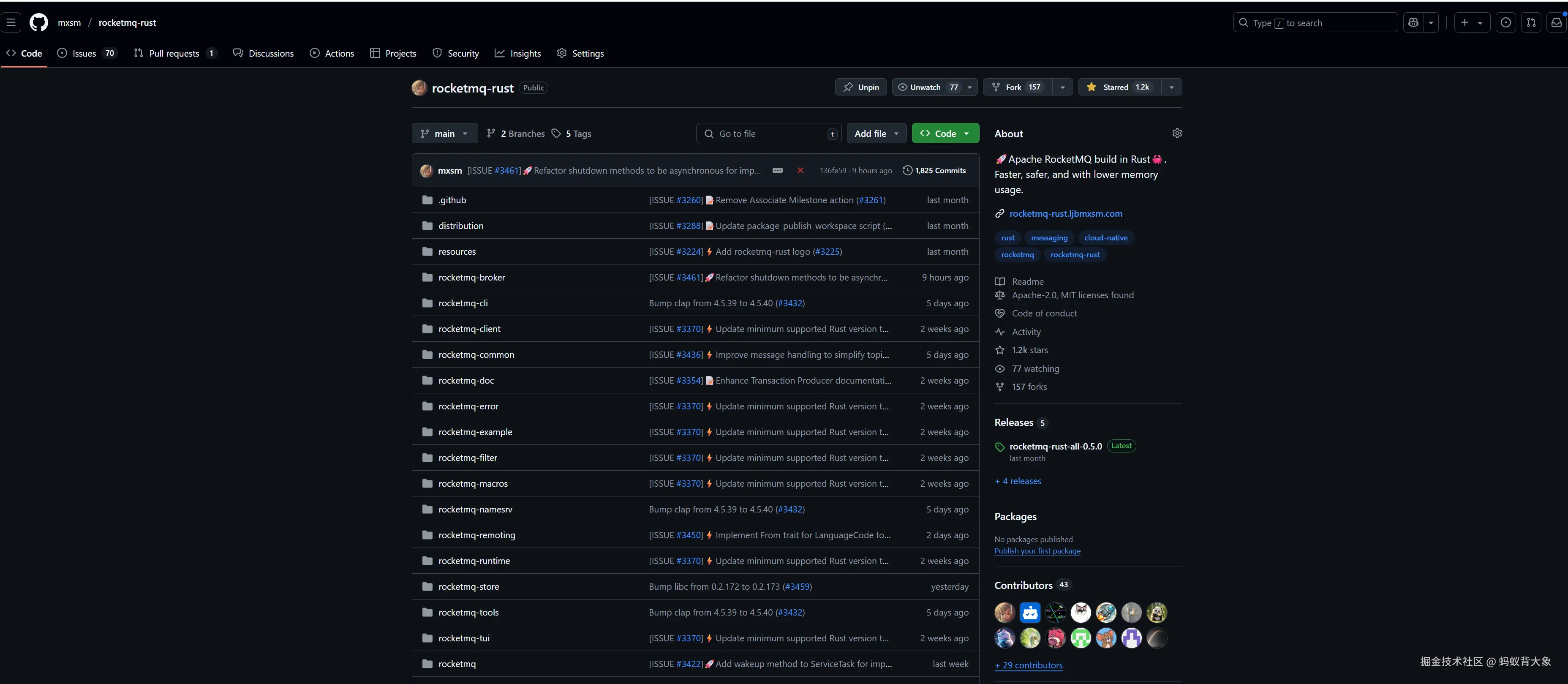Viewport: 1568px width, 684px height.
Task: Open pull requests icon in top header
Action: 1531,22
